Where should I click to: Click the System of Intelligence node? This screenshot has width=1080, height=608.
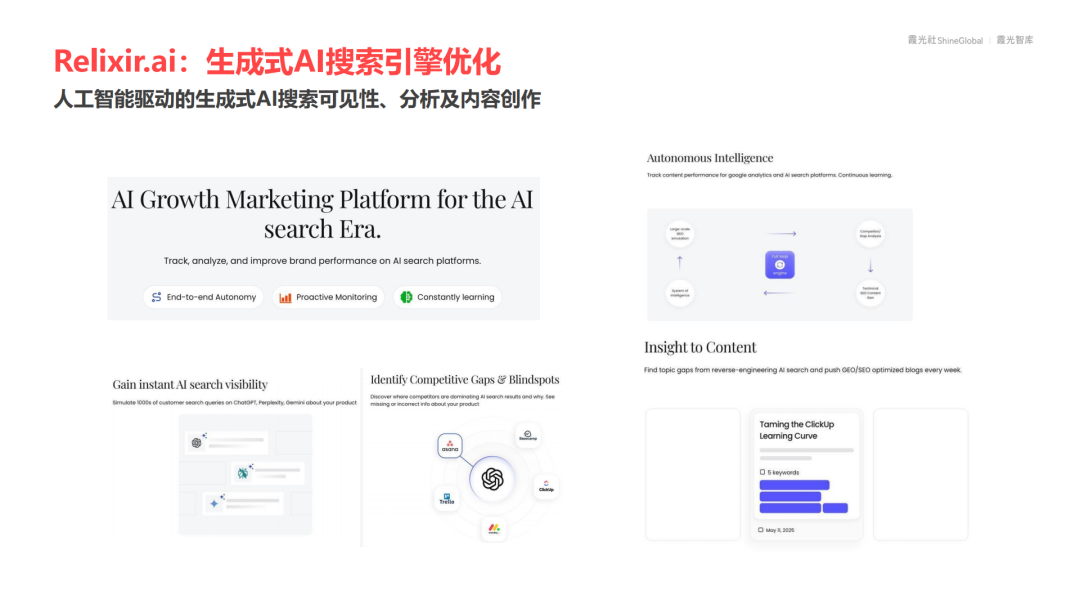pyautogui.click(x=680, y=293)
